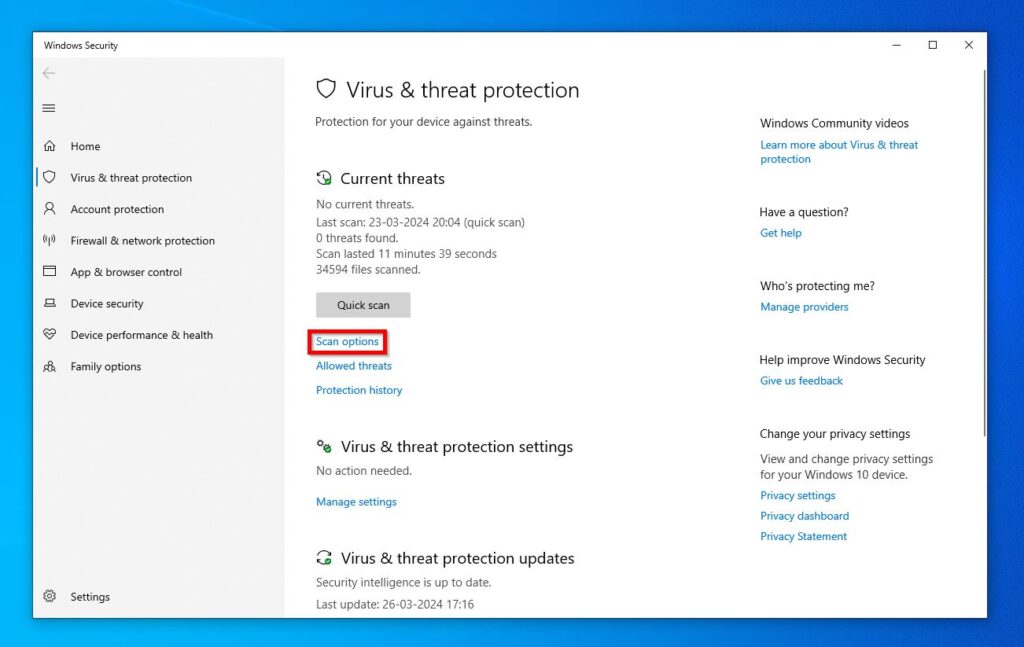The height and width of the screenshot is (647, 1024).
Task: Open the Home section
Action: click(x=85, y=146)
